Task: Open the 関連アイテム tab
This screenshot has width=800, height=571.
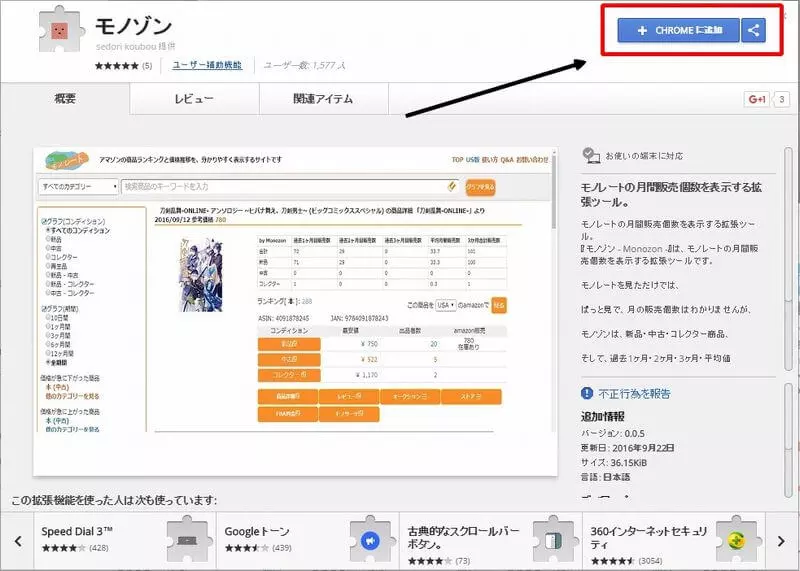Action: 323,98
